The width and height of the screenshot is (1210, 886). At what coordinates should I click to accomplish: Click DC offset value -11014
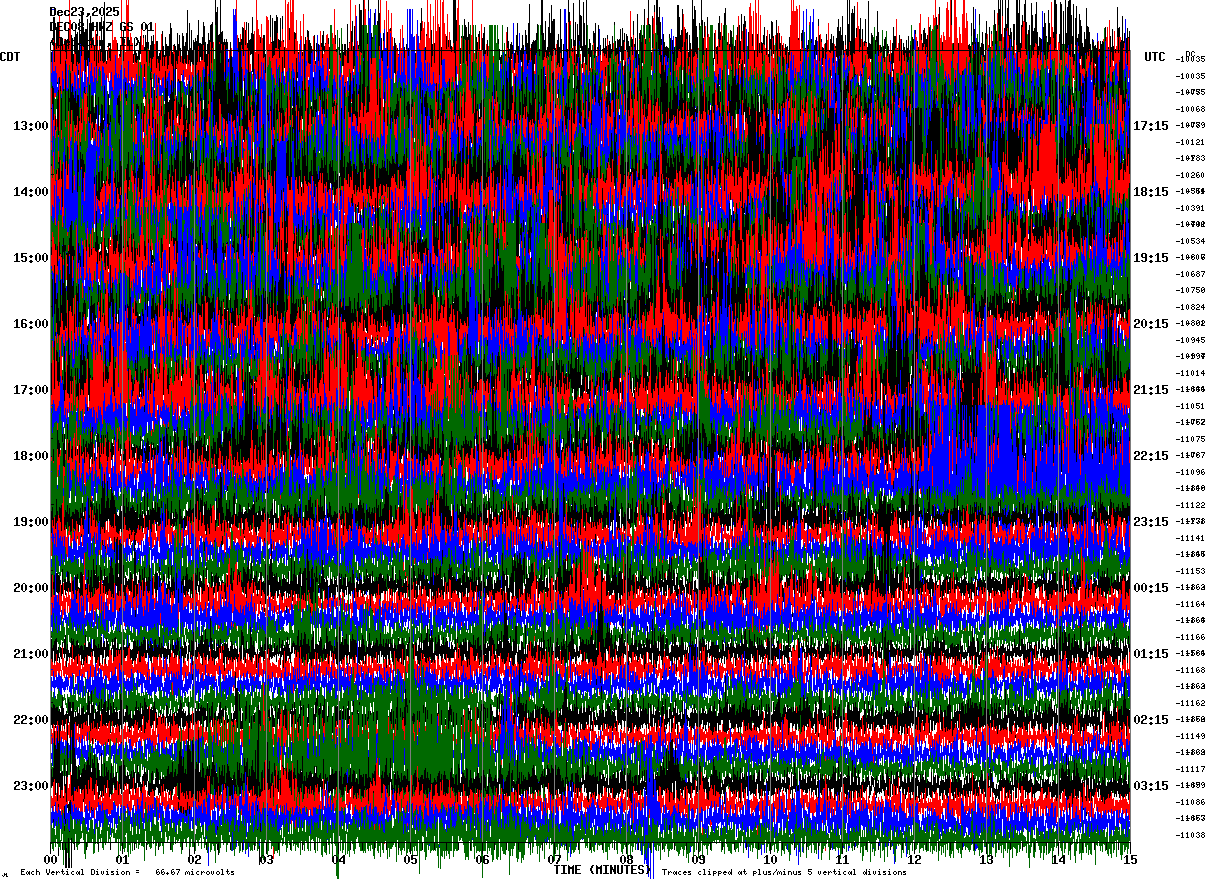tap(1191, 373)
